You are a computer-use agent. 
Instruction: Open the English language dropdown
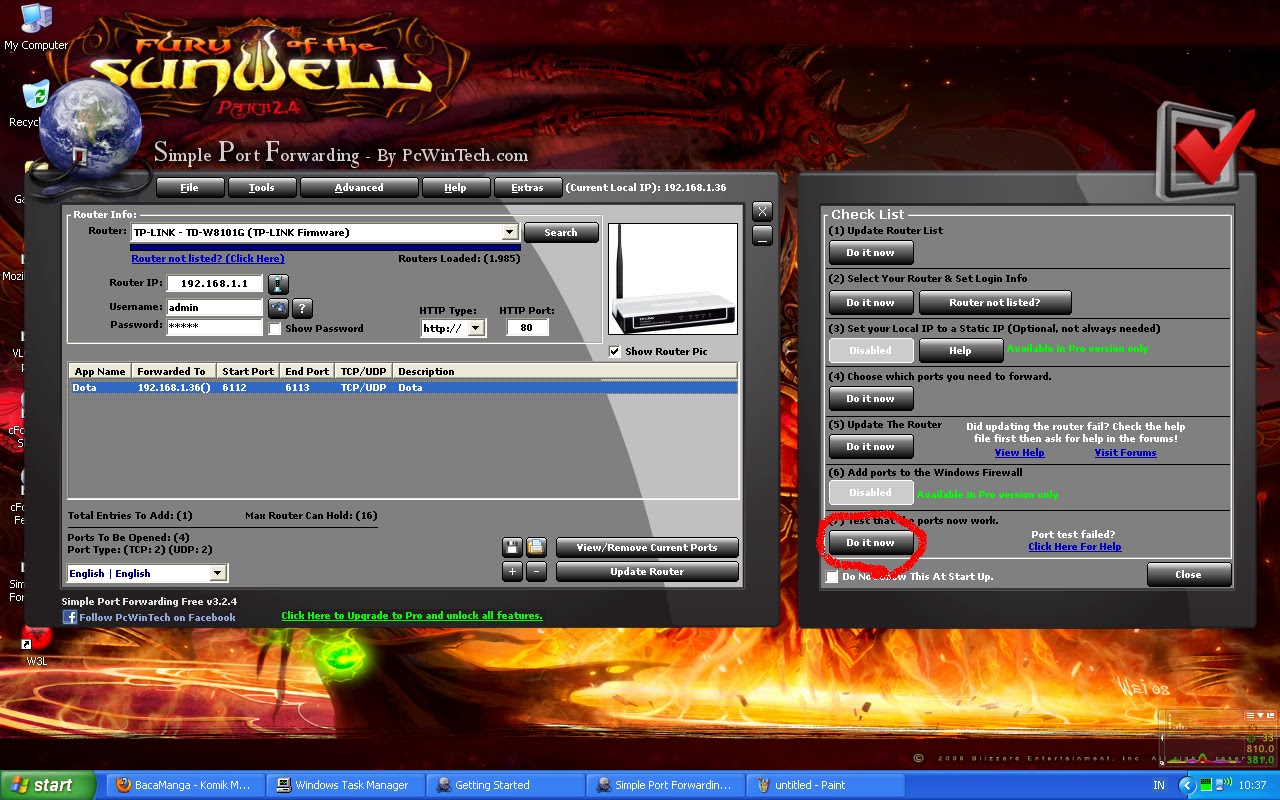pyautogui.click(x=218, y=573)
